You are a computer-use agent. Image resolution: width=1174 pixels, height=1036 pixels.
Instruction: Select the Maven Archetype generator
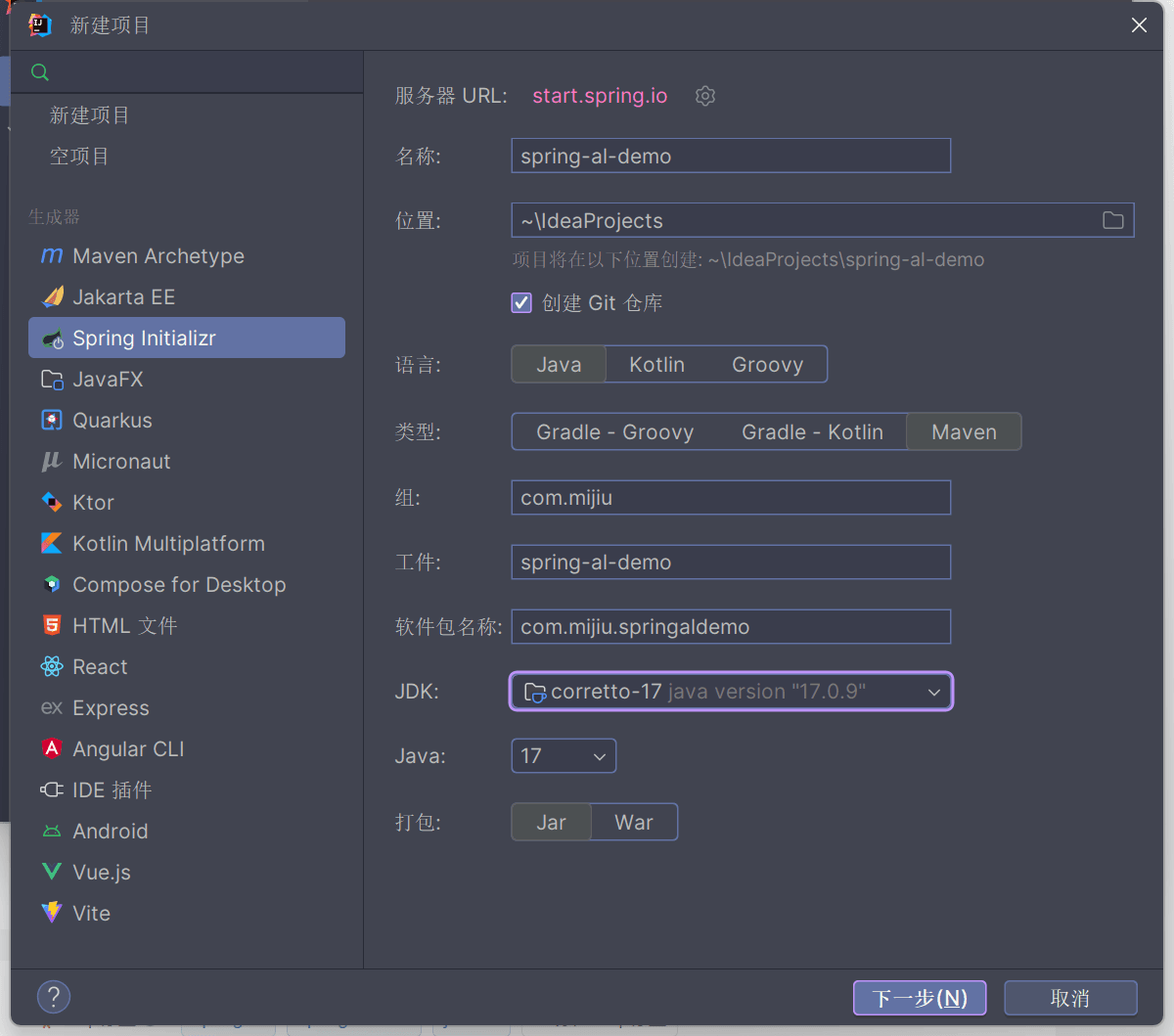(186, 256)
